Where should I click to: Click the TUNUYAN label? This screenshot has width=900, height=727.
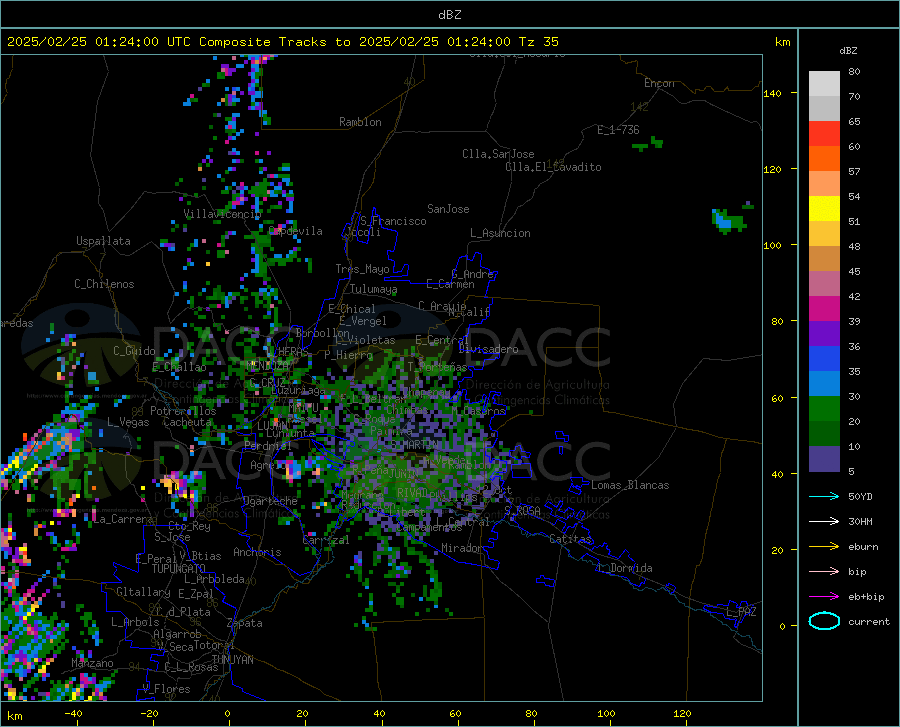pos(232,659)
